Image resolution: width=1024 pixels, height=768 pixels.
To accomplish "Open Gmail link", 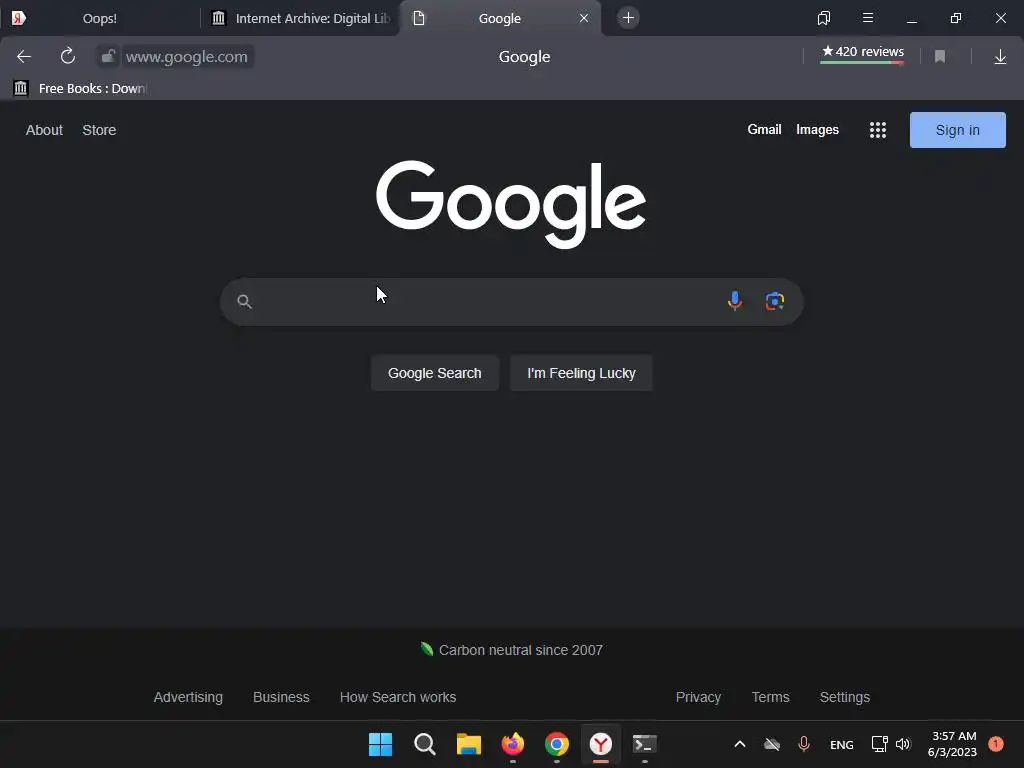I will (764, 129).
